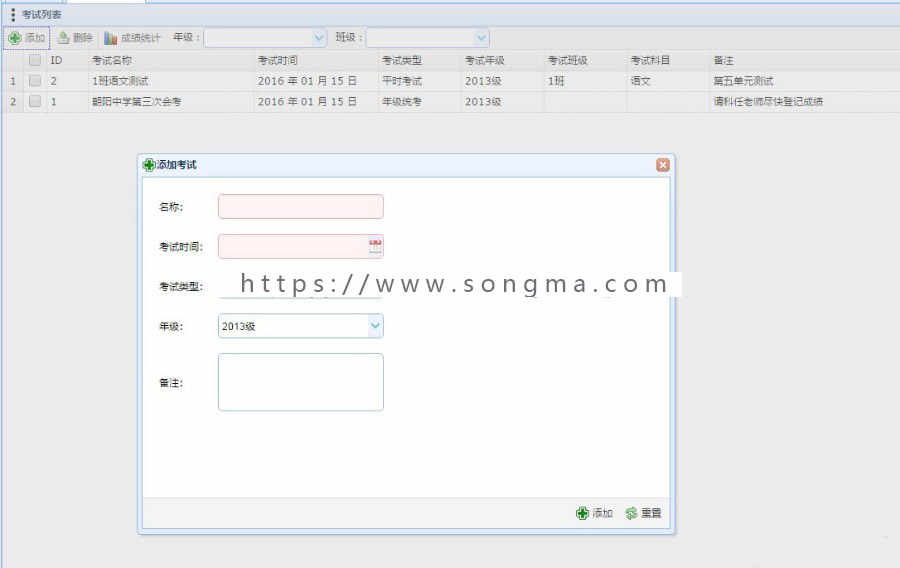Click the 年级统考 type cell
900x568 pixels.
click(x=402, y=102)
